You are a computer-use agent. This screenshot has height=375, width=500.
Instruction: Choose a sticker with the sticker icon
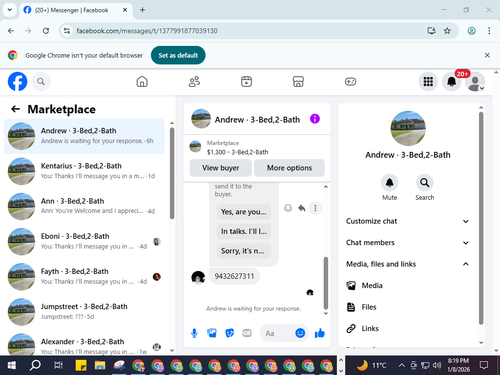[230, 333]
